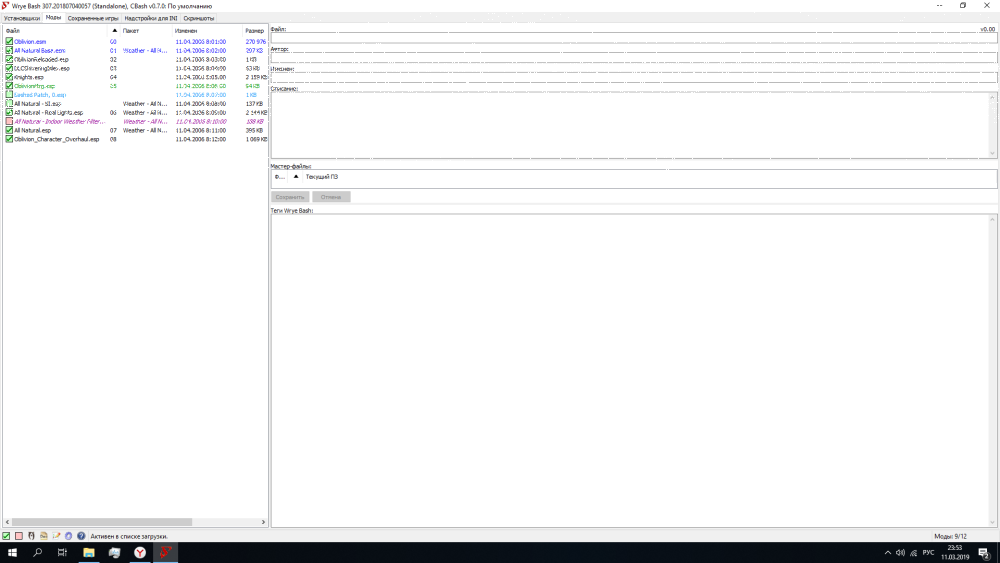Screen dimensions: 1000x563
Task: Select the Моды tab
Action: pyautogui.click(x=54, y=18)
